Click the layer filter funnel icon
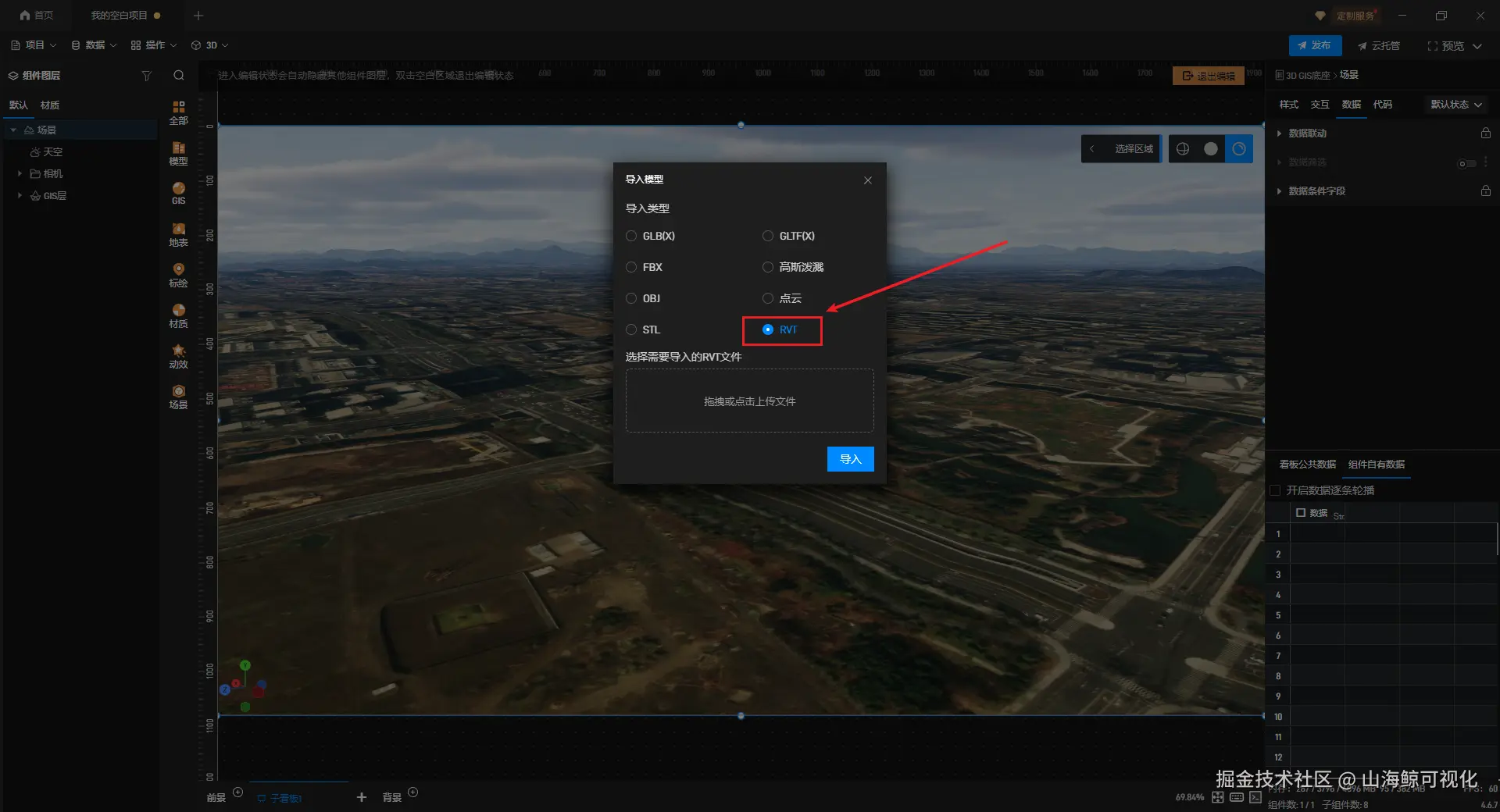 click(146, 76)
